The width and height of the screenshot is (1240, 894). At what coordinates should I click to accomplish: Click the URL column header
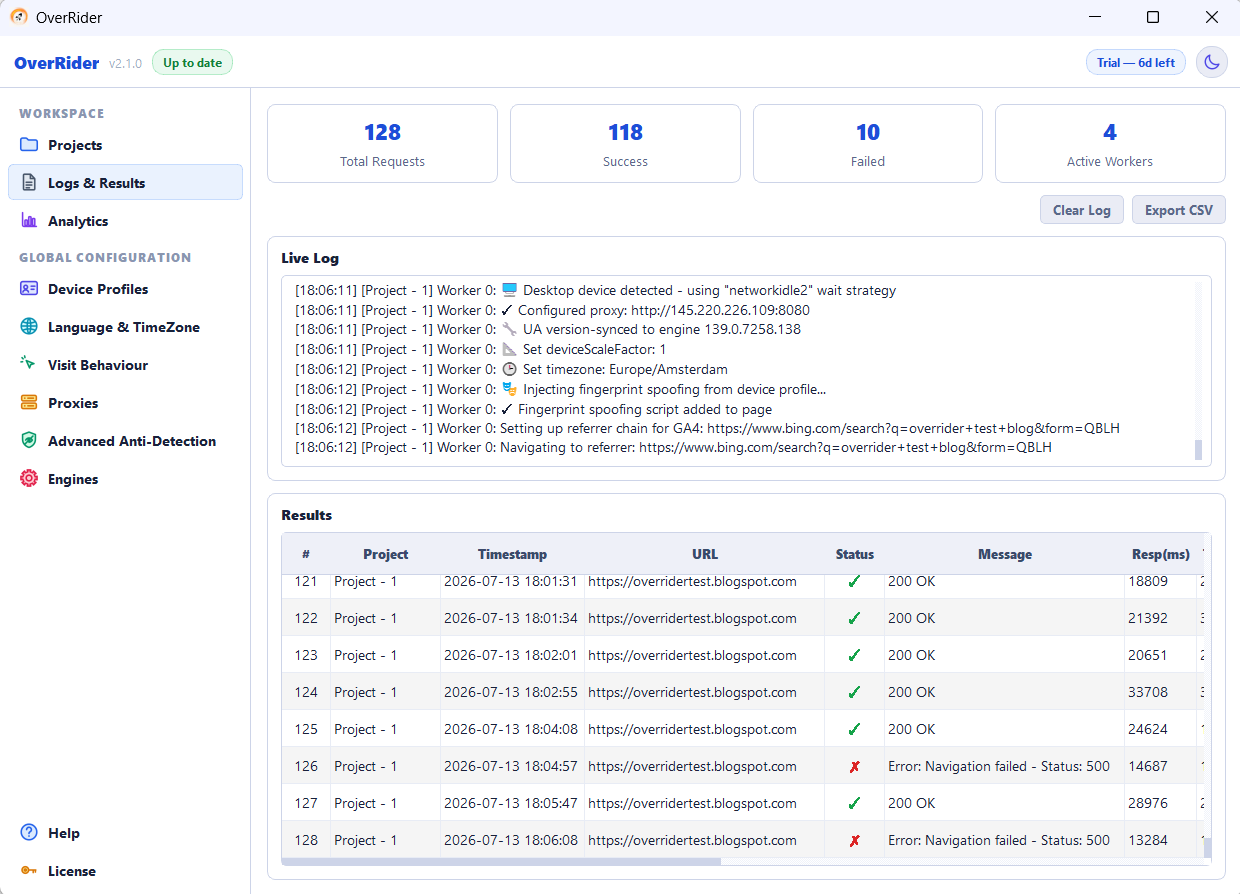[705, 554]
